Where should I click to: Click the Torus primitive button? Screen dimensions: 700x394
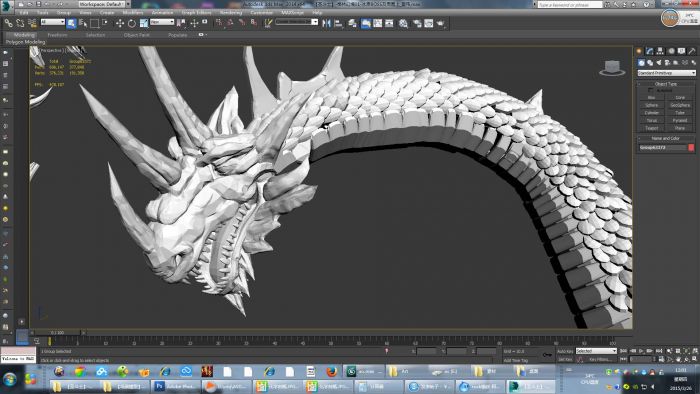coord(651,120)
